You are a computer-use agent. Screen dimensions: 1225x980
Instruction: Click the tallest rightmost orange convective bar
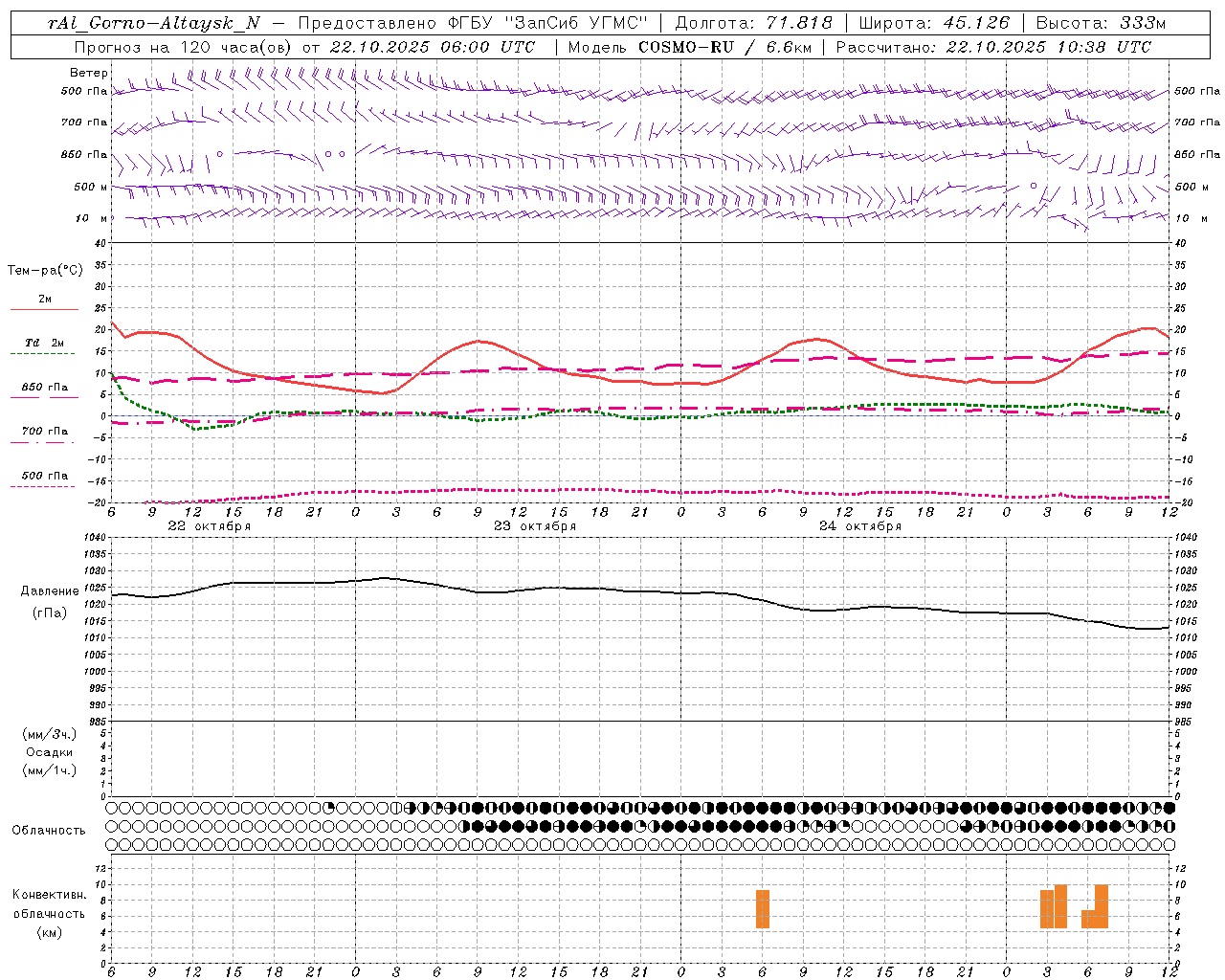1102,906
